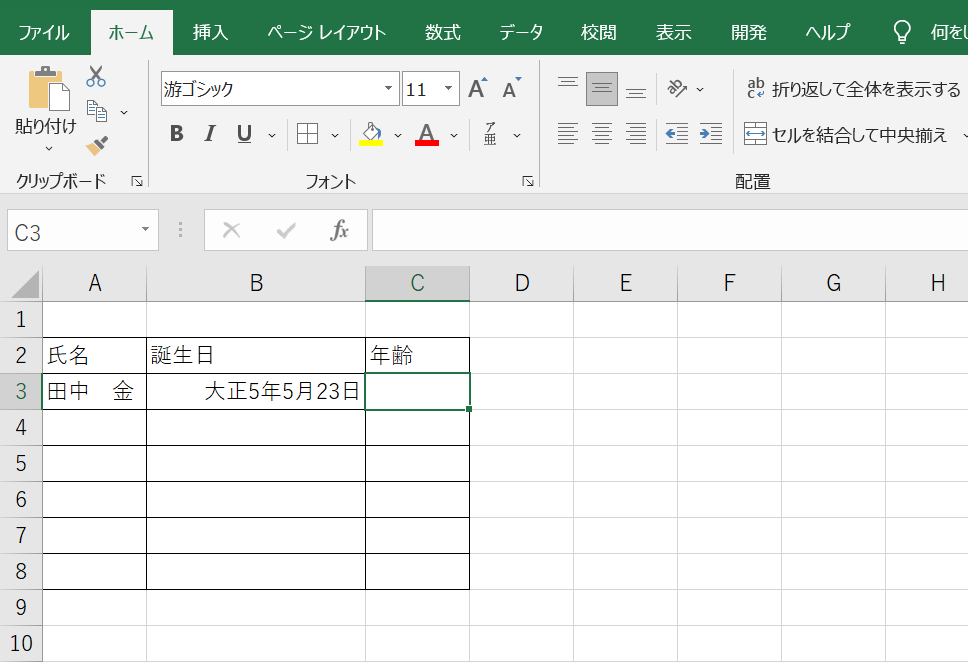Select the 年齢 header cell
Image resolution: width=968 pixels, height=662 pixels.
coord(417,355)
